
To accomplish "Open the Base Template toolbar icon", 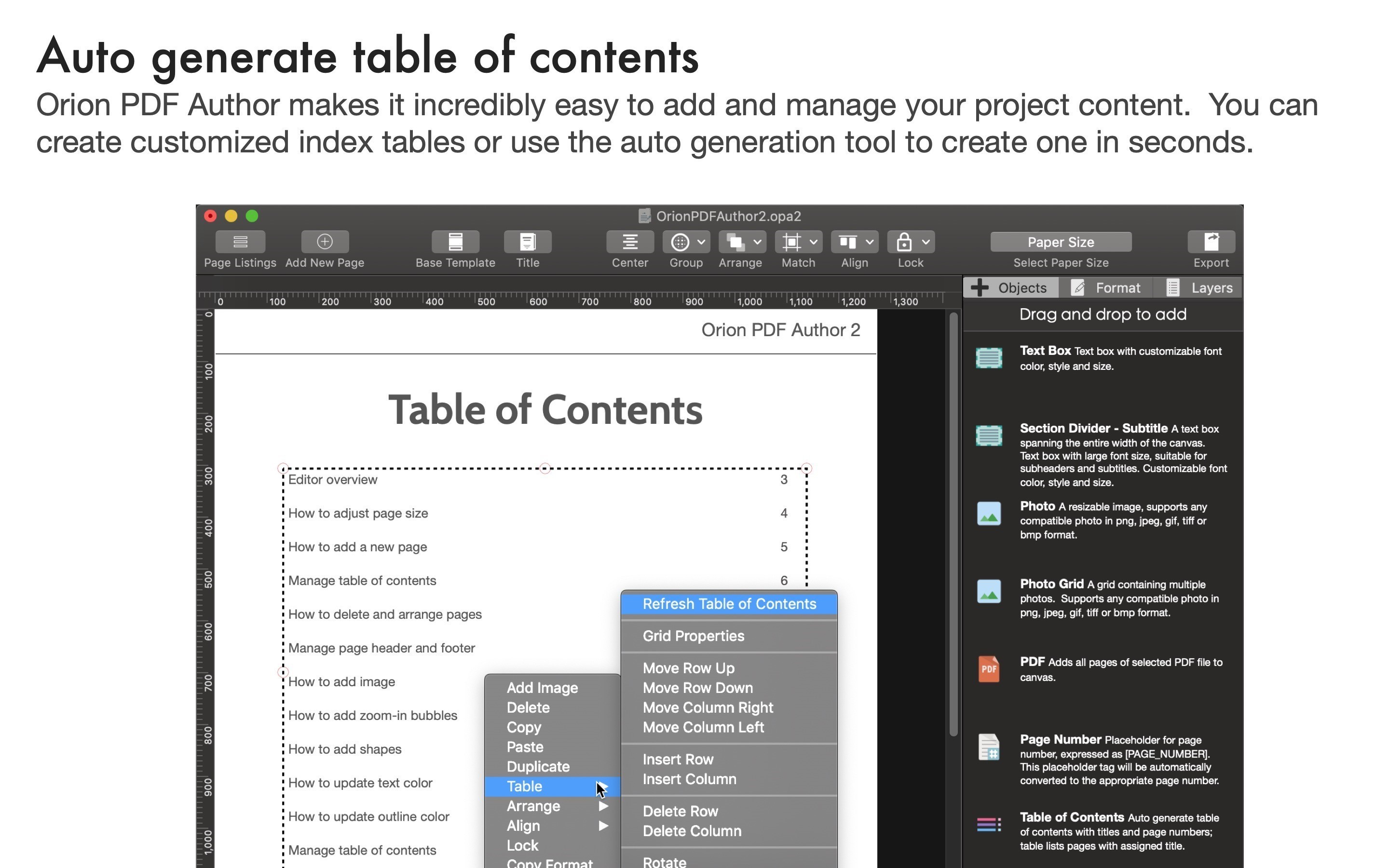I will coord(455,242).
